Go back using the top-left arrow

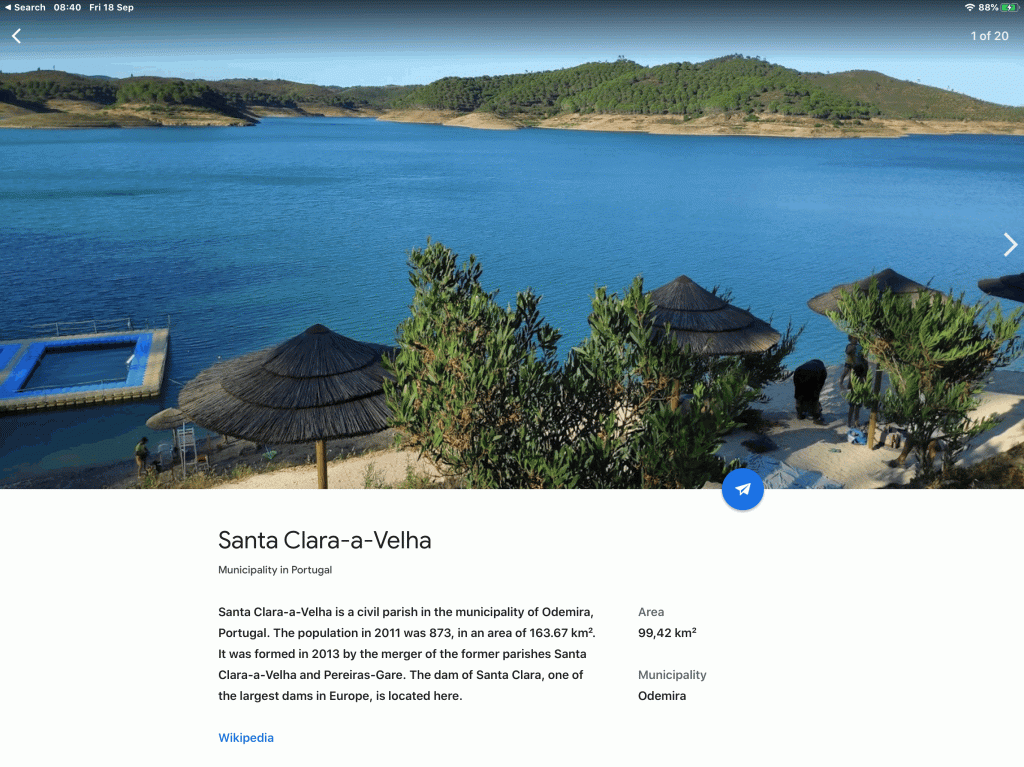click(16, 36)
